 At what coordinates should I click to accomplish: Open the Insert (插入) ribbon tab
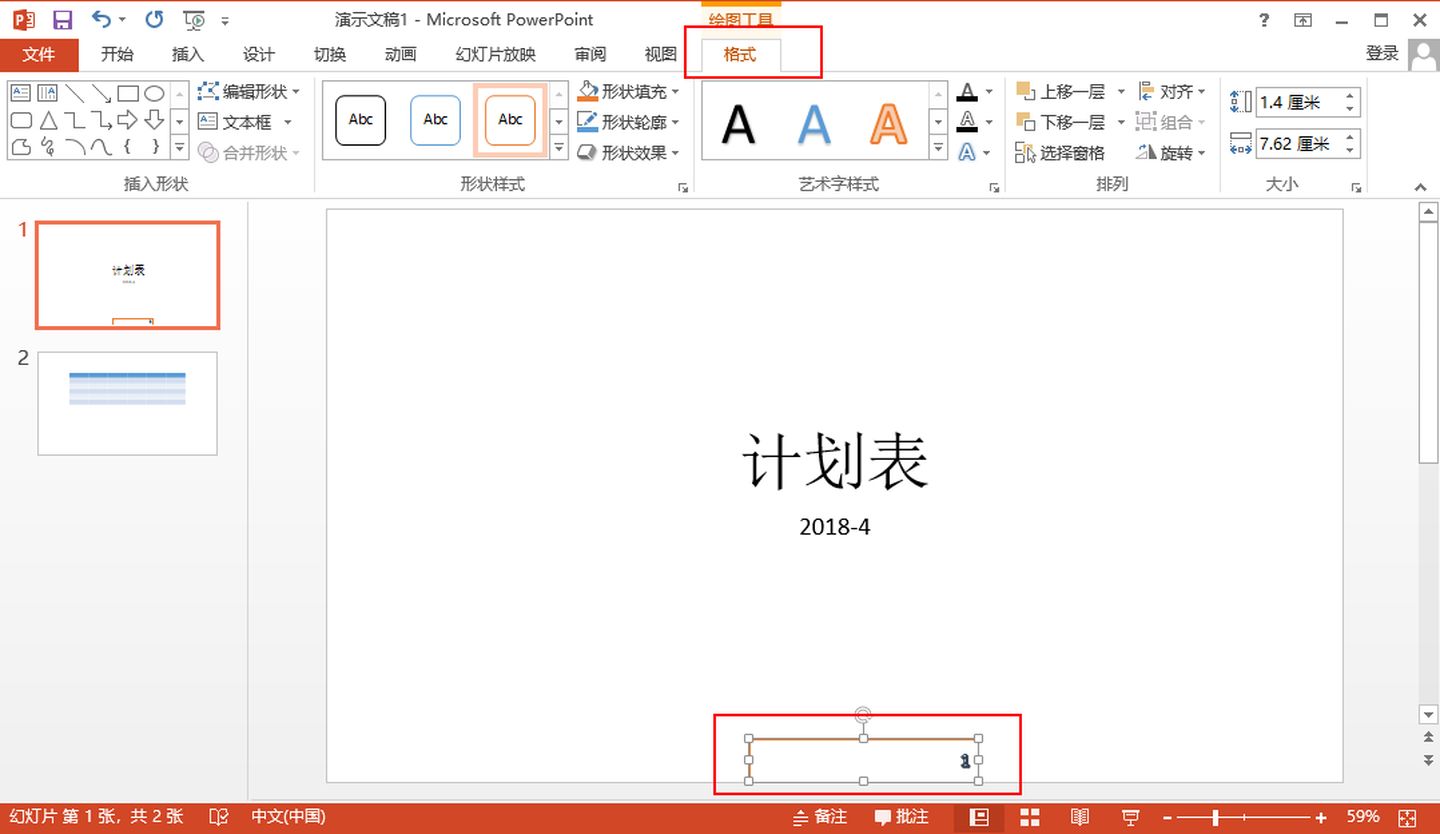(x=187, y=55)
